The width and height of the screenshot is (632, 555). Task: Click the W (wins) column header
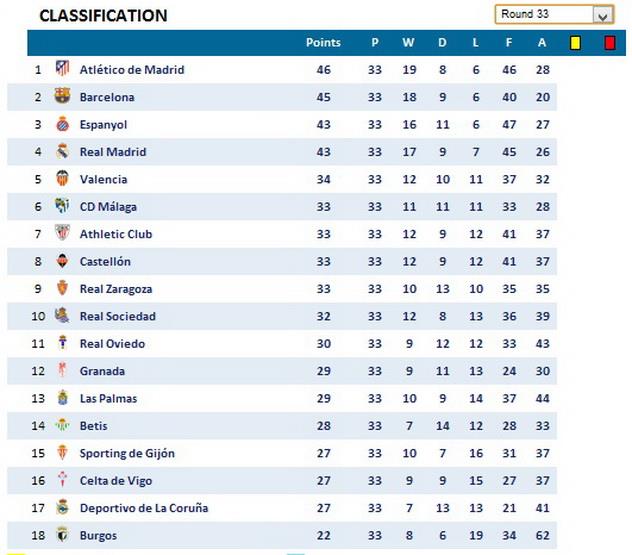click(x=408, y=43)
